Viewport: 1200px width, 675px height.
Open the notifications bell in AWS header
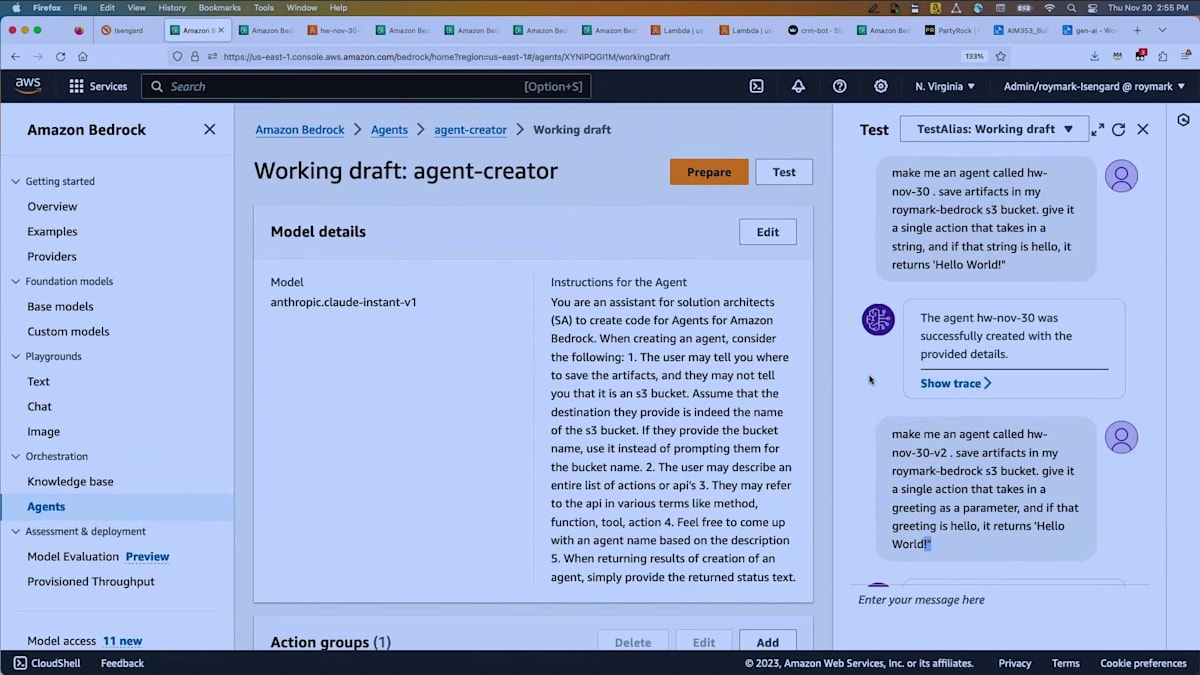[798, 86]
